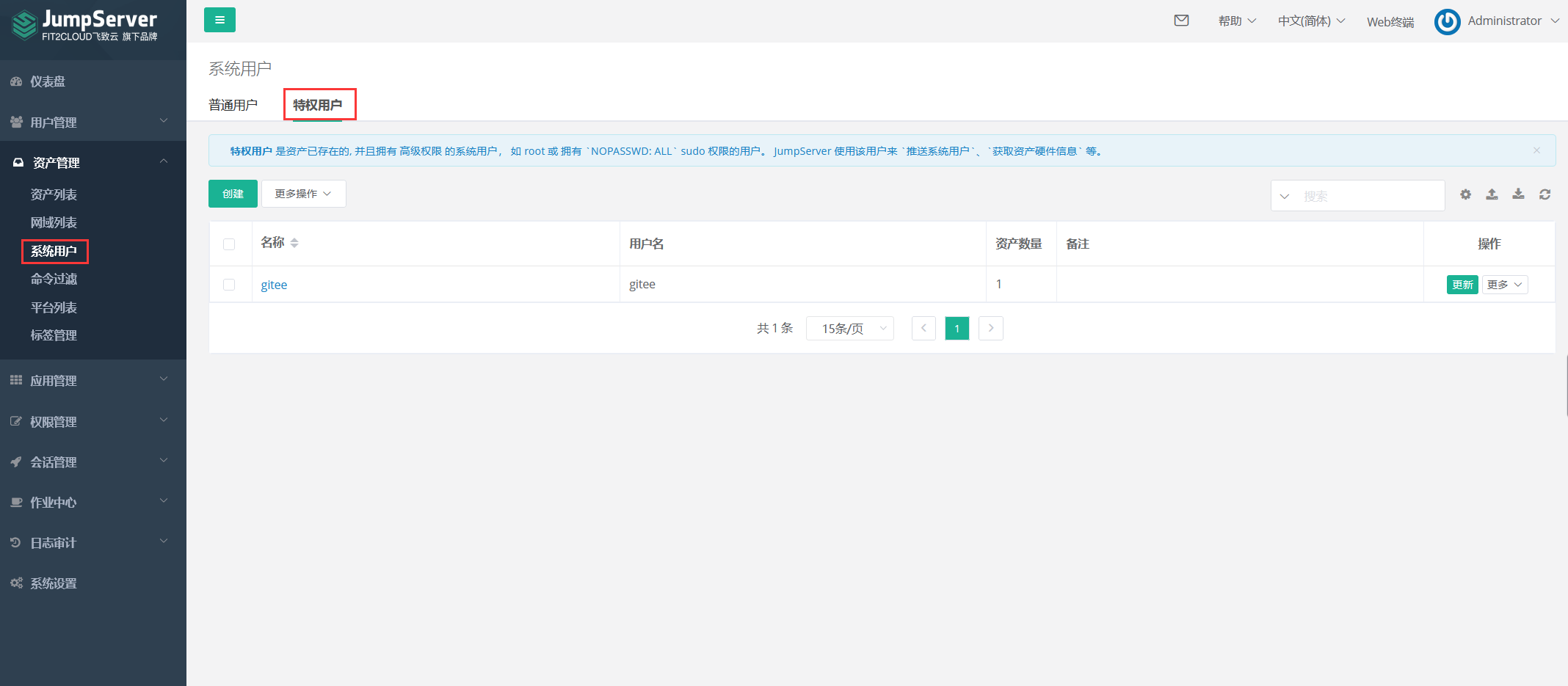
Task: Open 资产列表 in sidebar
Action: coord(54,194)
